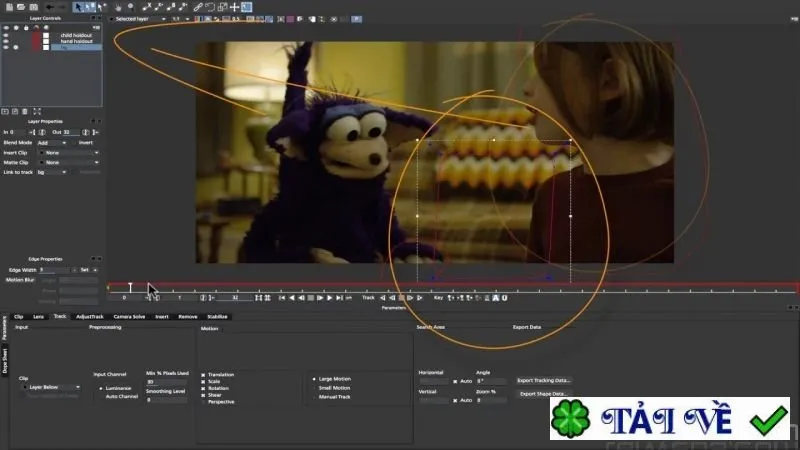This screenshot has height=450, width=800.
Task: Click Track Backwards button
Action: point(383,298)
